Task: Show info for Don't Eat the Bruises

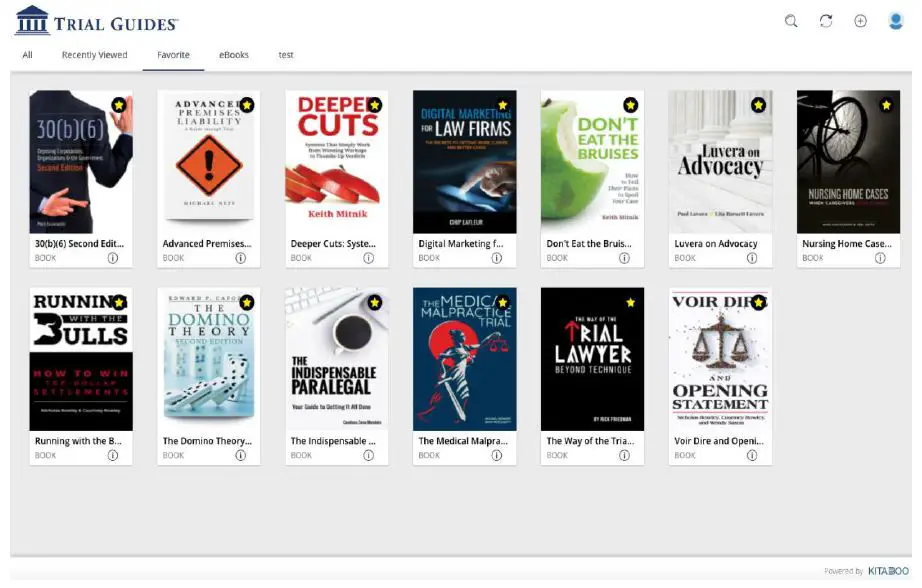Action: [x=624, y=258]
